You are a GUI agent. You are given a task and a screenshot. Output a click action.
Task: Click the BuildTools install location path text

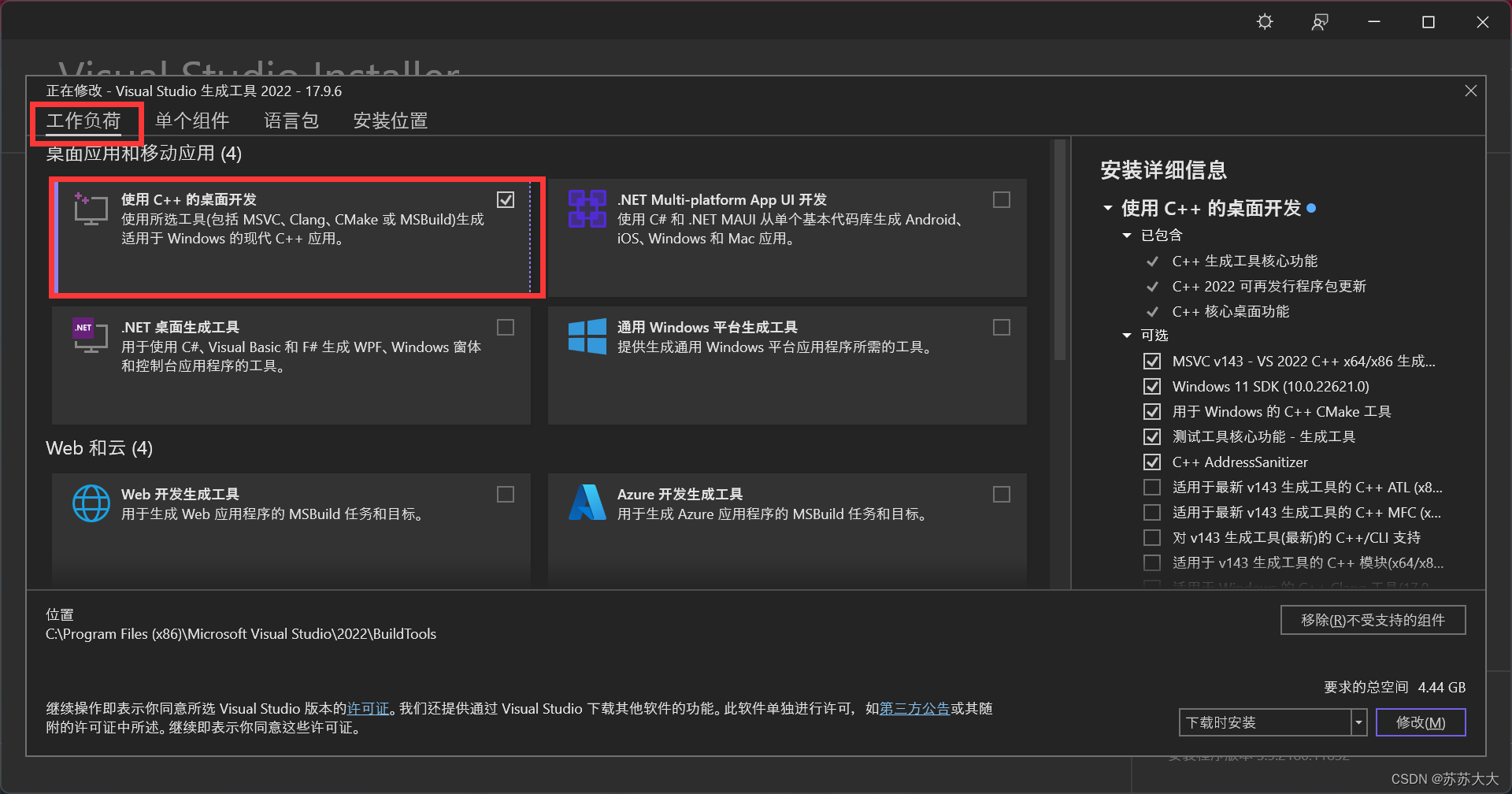tap(241, 634)
